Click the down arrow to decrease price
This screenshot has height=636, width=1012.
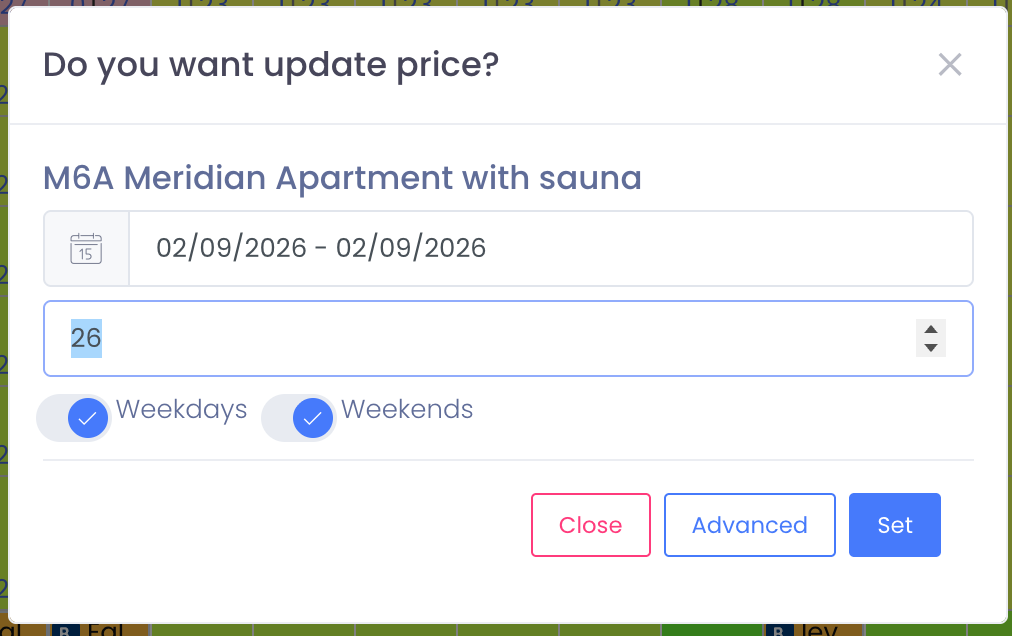pyautogui.click(x=930, y=347)
